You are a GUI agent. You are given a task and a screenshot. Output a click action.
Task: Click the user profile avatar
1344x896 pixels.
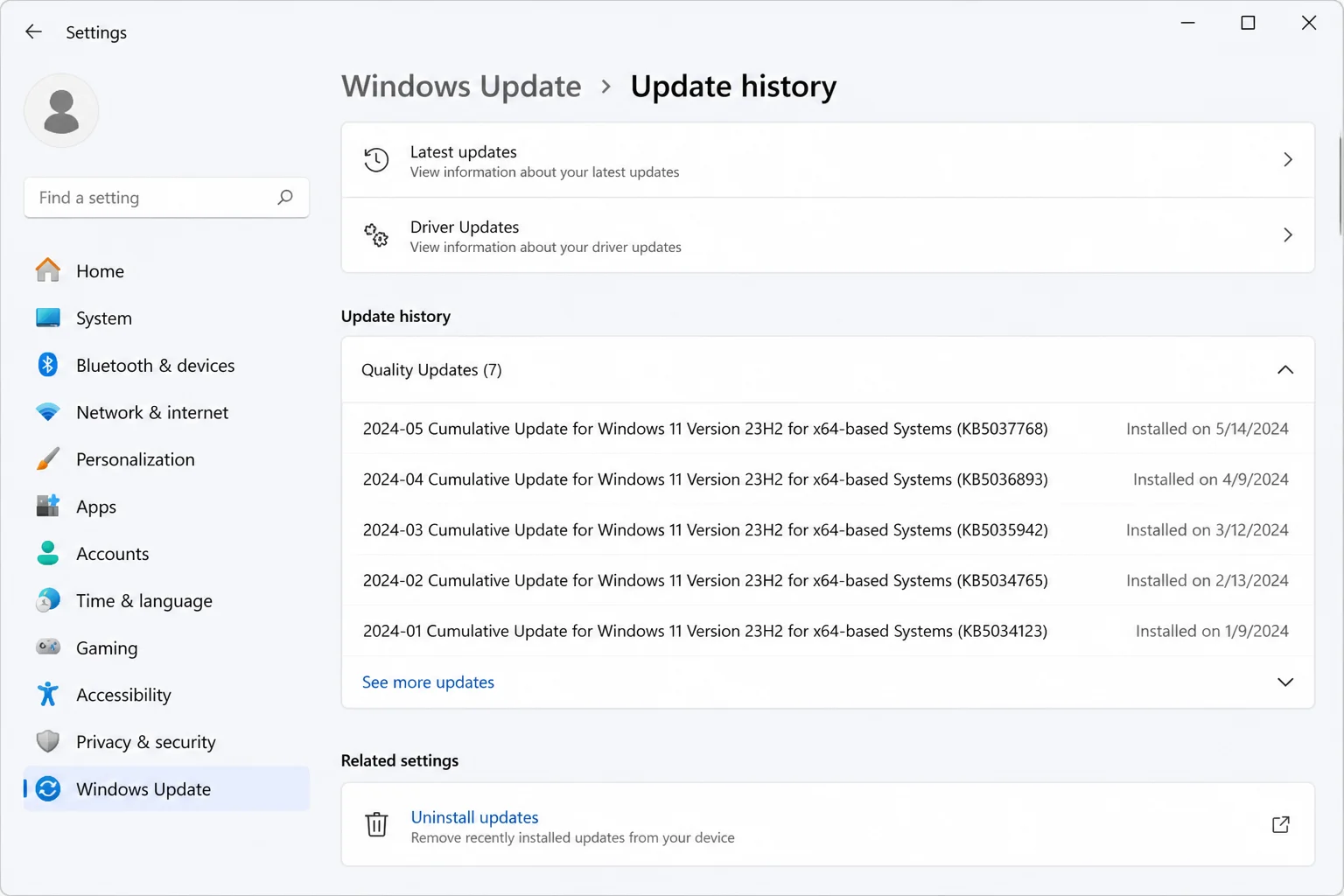point(61,110)
